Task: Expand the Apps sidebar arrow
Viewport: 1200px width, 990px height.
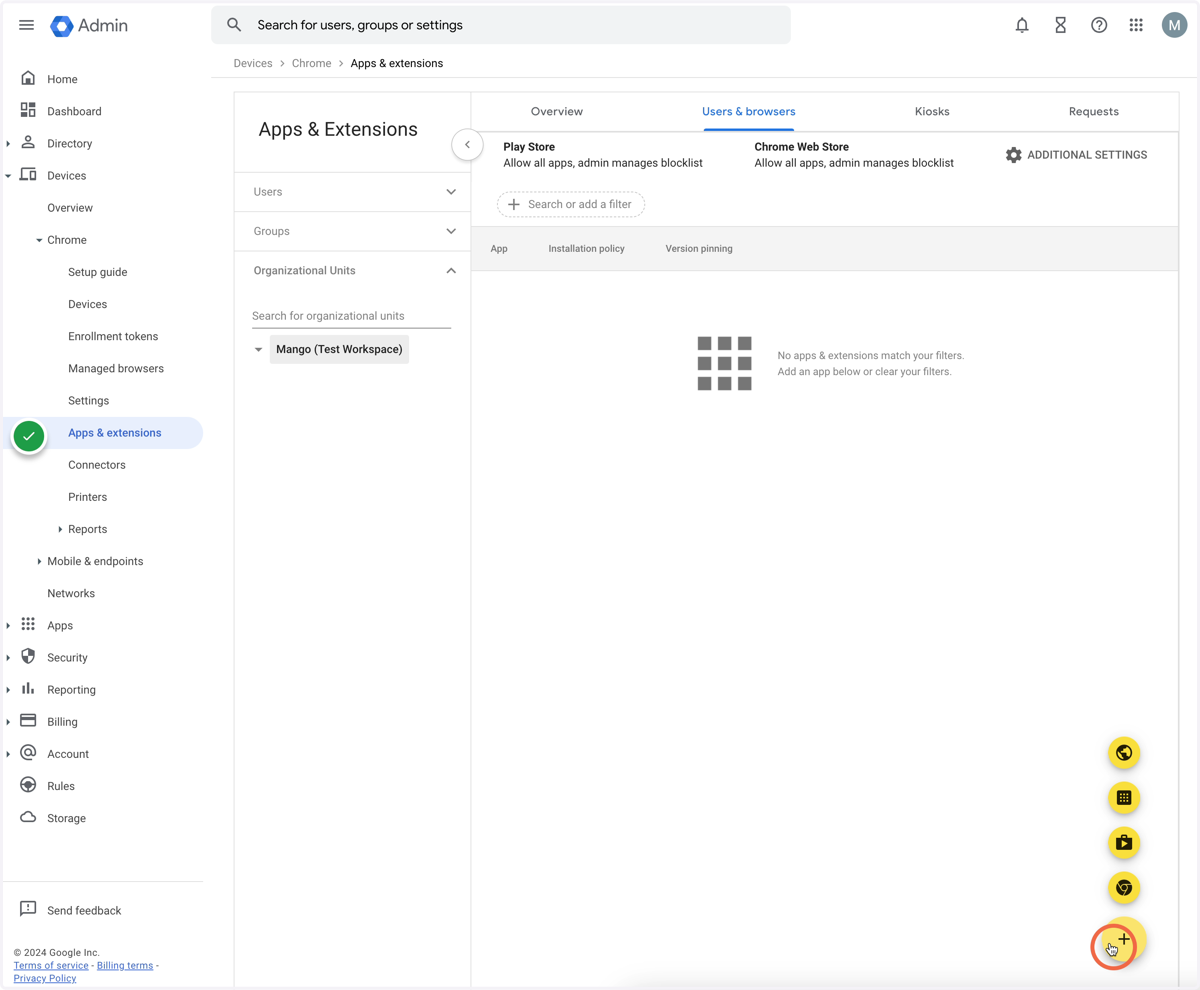Action: pyautogui.click(x=8, y=626)
